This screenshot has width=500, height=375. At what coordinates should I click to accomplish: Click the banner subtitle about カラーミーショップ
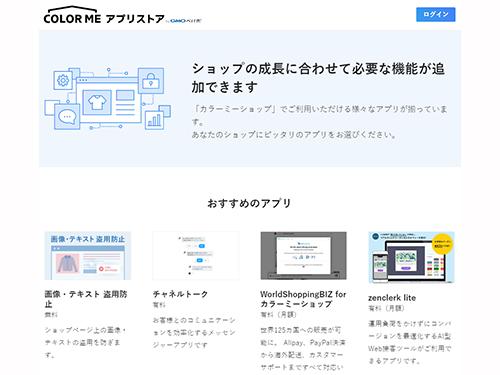[319, 122]
